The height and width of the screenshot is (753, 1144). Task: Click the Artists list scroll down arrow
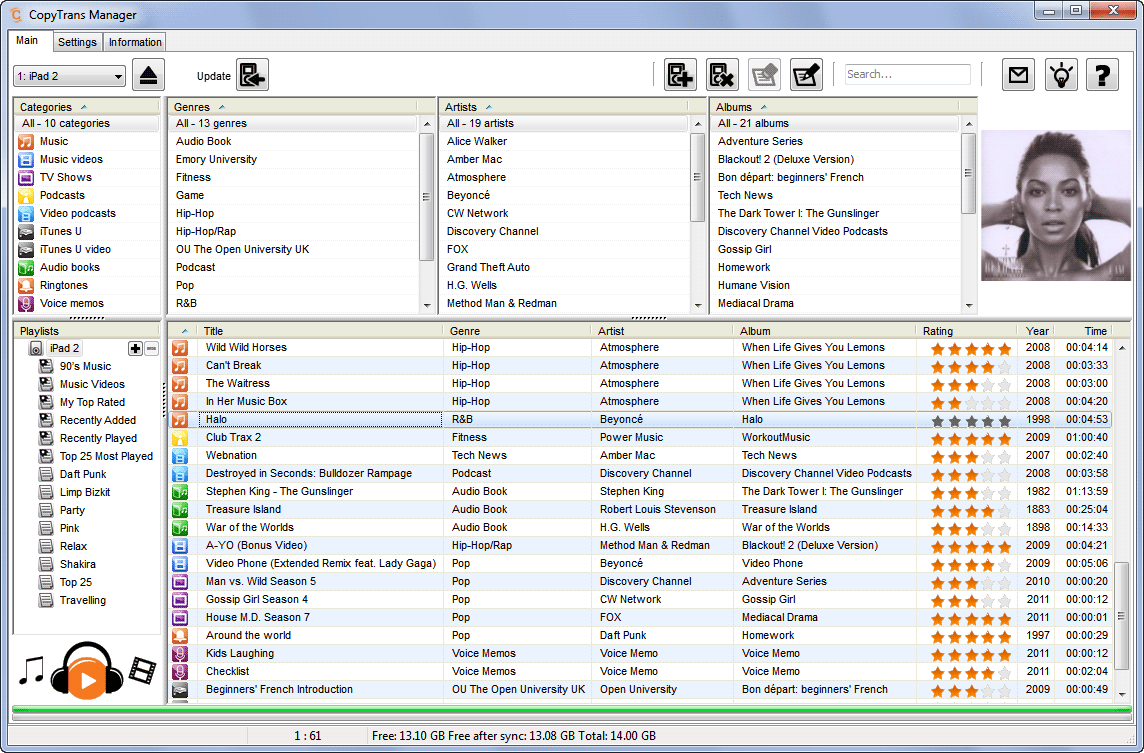tap(698, 306)
